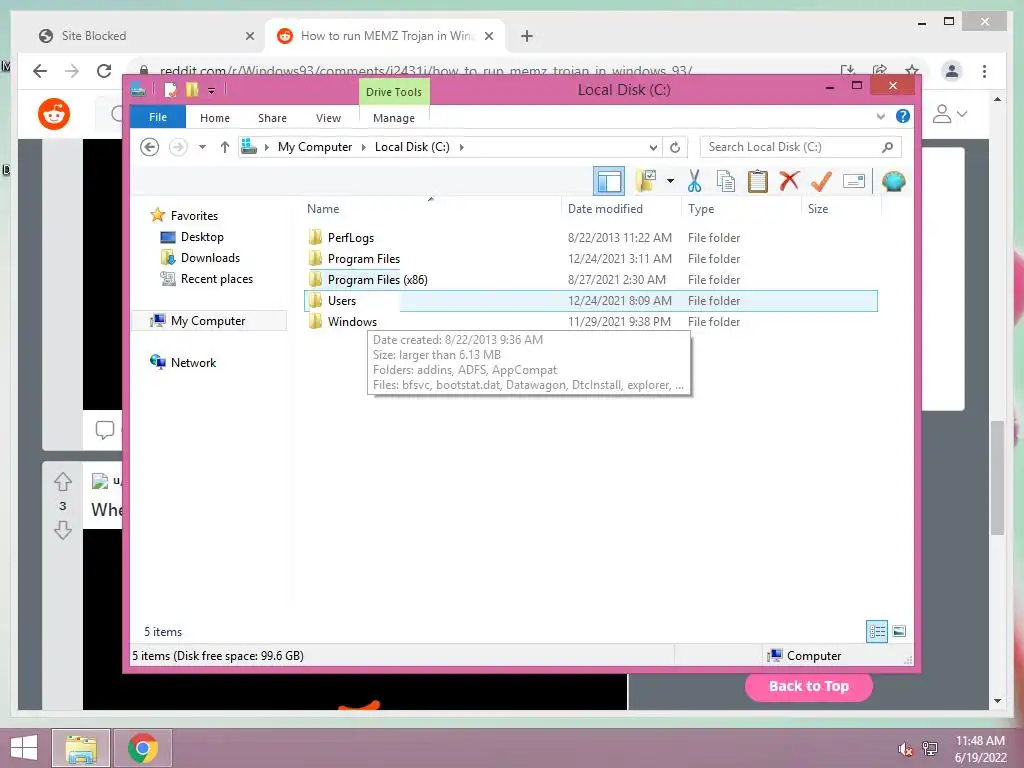Click the Reddit logo home icon
Image resolution: width=1024 pixels, height=768 pixels.
54,114
